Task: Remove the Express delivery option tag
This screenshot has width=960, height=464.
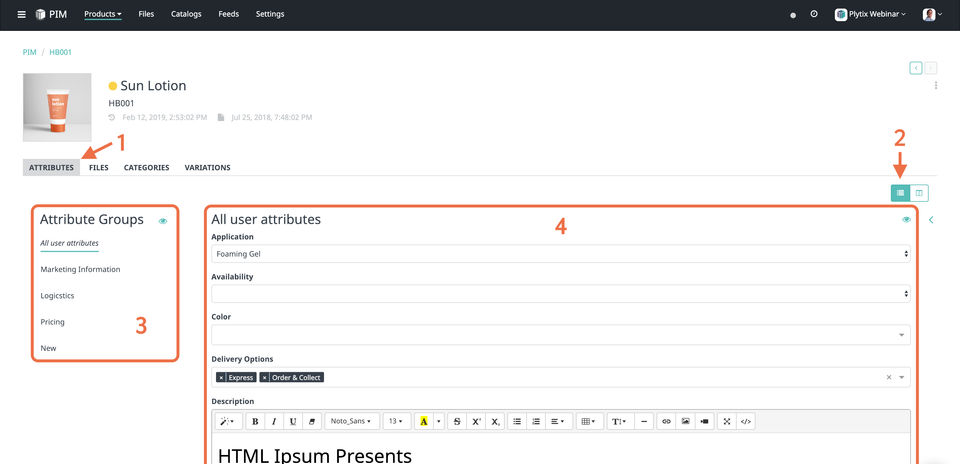Action: [x=221, y=378]
